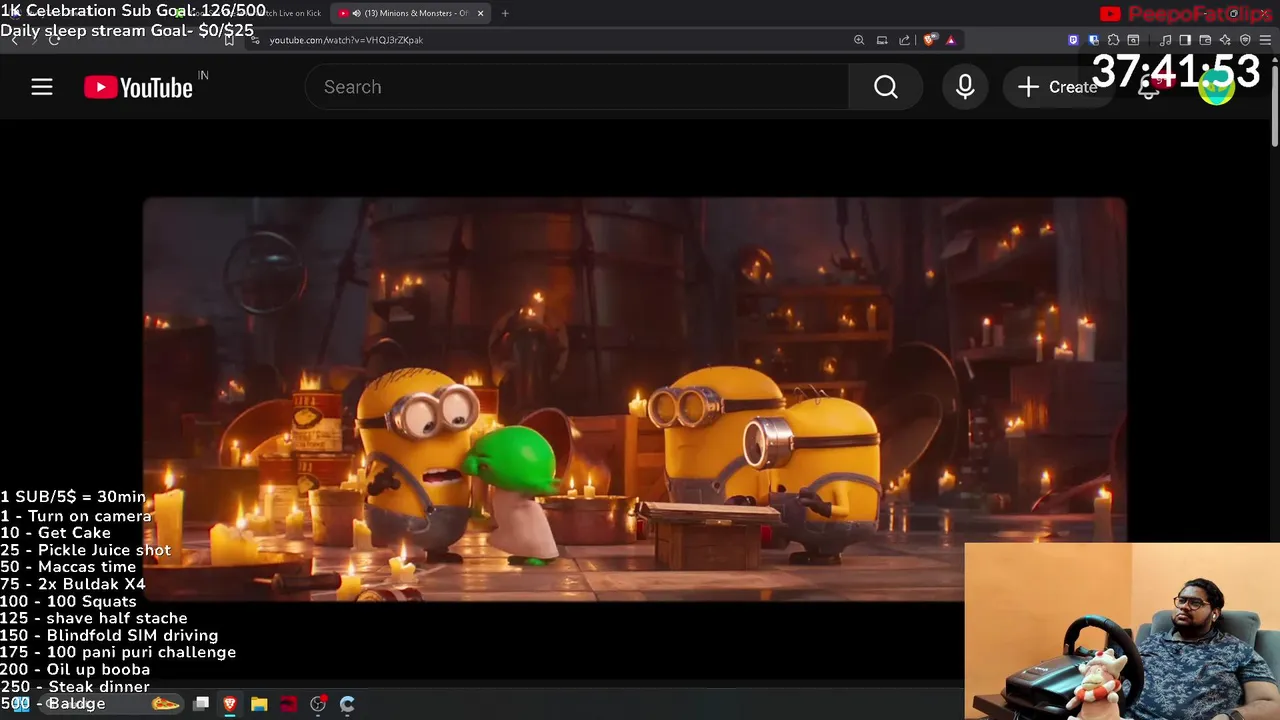Image resolution: width=1280 pixels, height=720 pixels.
Task: Open Task View on the taskbar
Action: pos(201,704)
